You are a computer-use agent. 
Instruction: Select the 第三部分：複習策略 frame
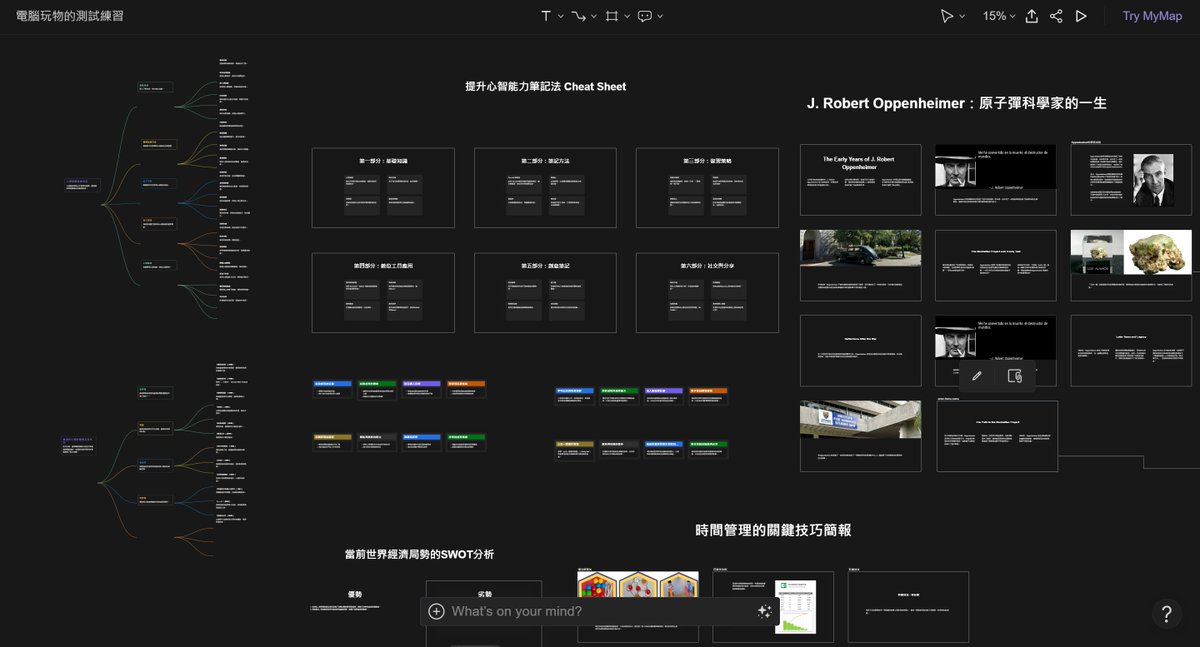tap(707, 188)
